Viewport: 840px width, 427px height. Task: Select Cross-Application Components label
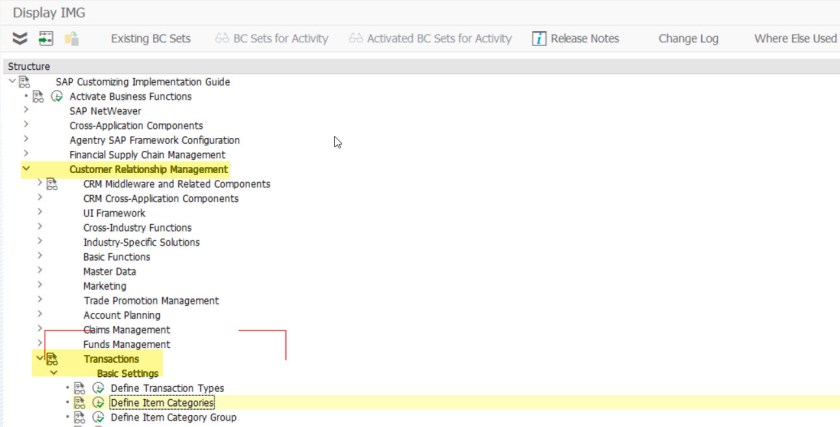coord(136,125)
